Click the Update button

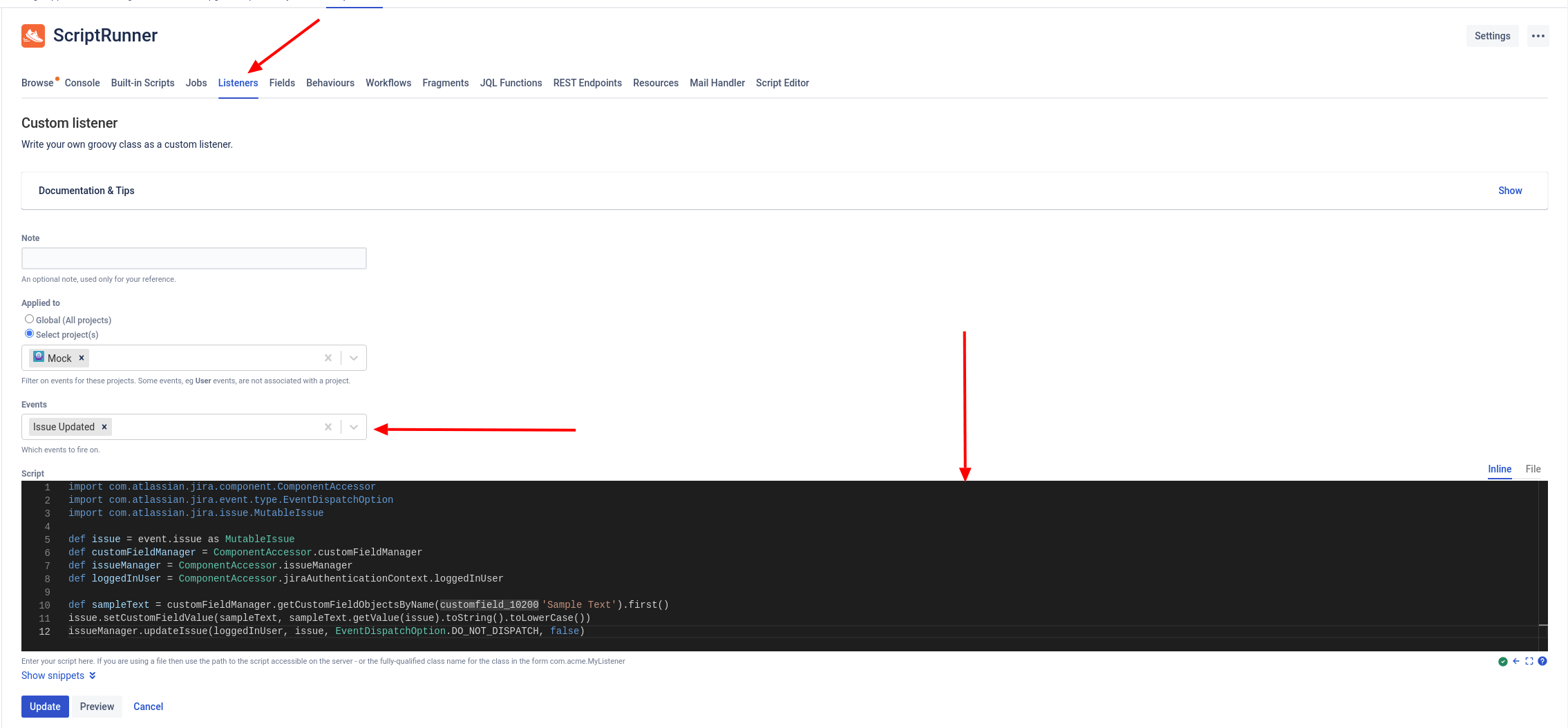point(45,706)
